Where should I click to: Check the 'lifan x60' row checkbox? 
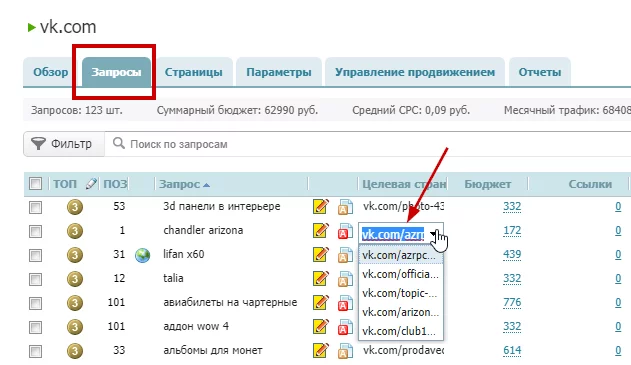35,255
